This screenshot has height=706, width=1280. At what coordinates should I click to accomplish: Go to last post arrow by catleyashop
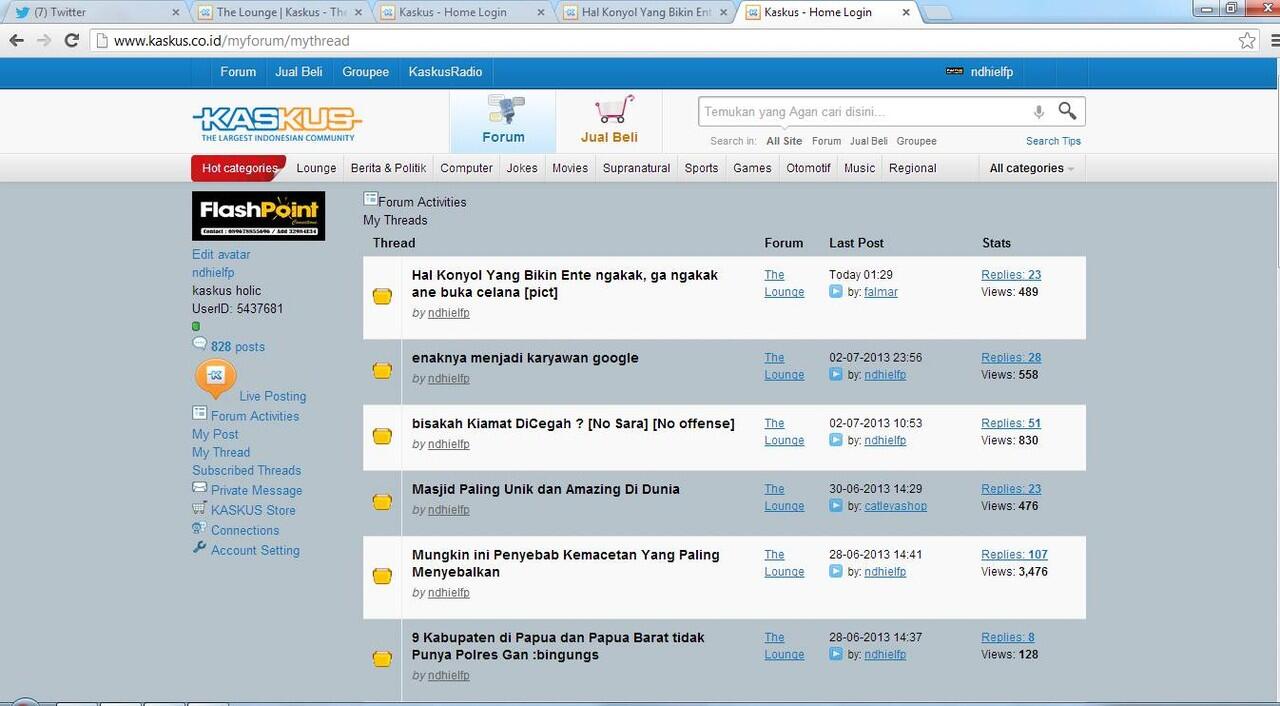point(836,506)
